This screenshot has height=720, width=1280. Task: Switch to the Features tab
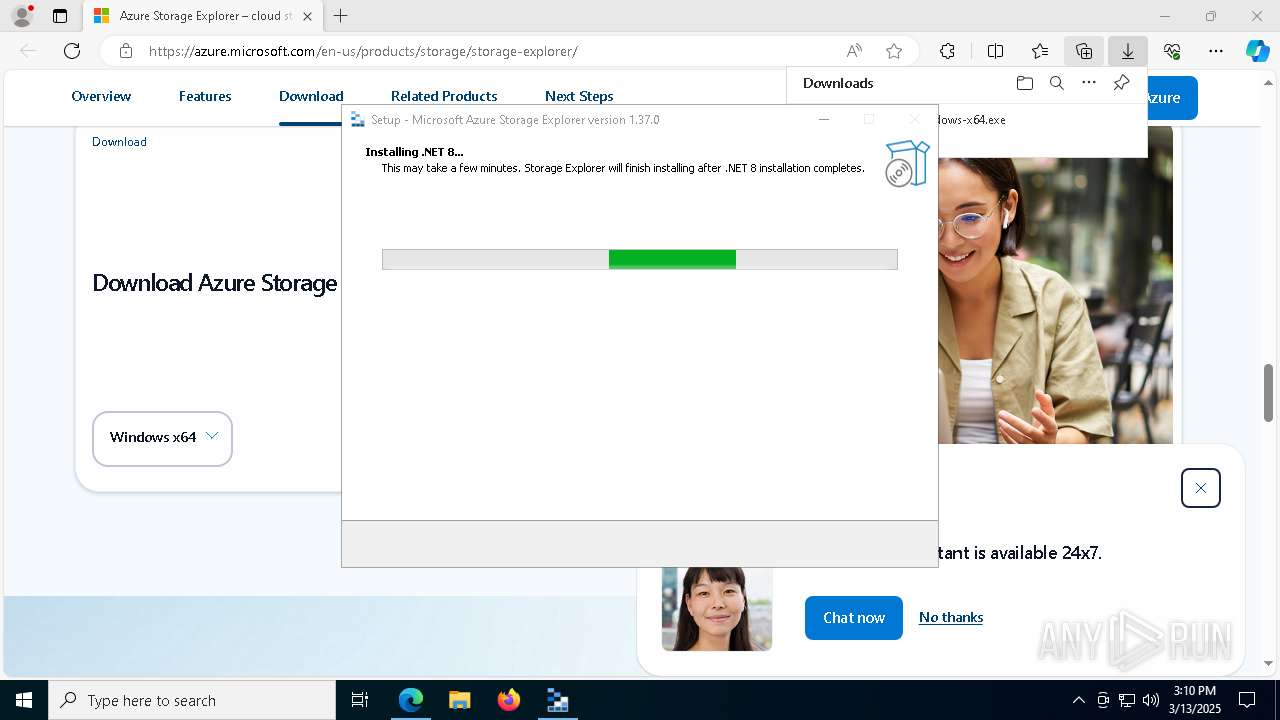click(205, 96)
